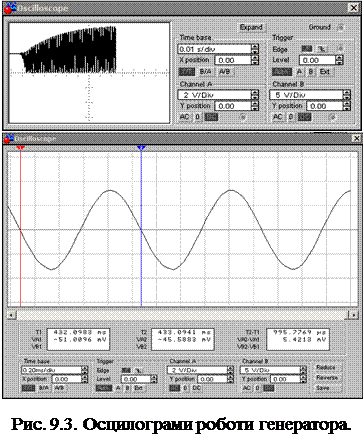
Task: Click the Ground terminal in the small oscilloscope
Action: coord(340,27)
